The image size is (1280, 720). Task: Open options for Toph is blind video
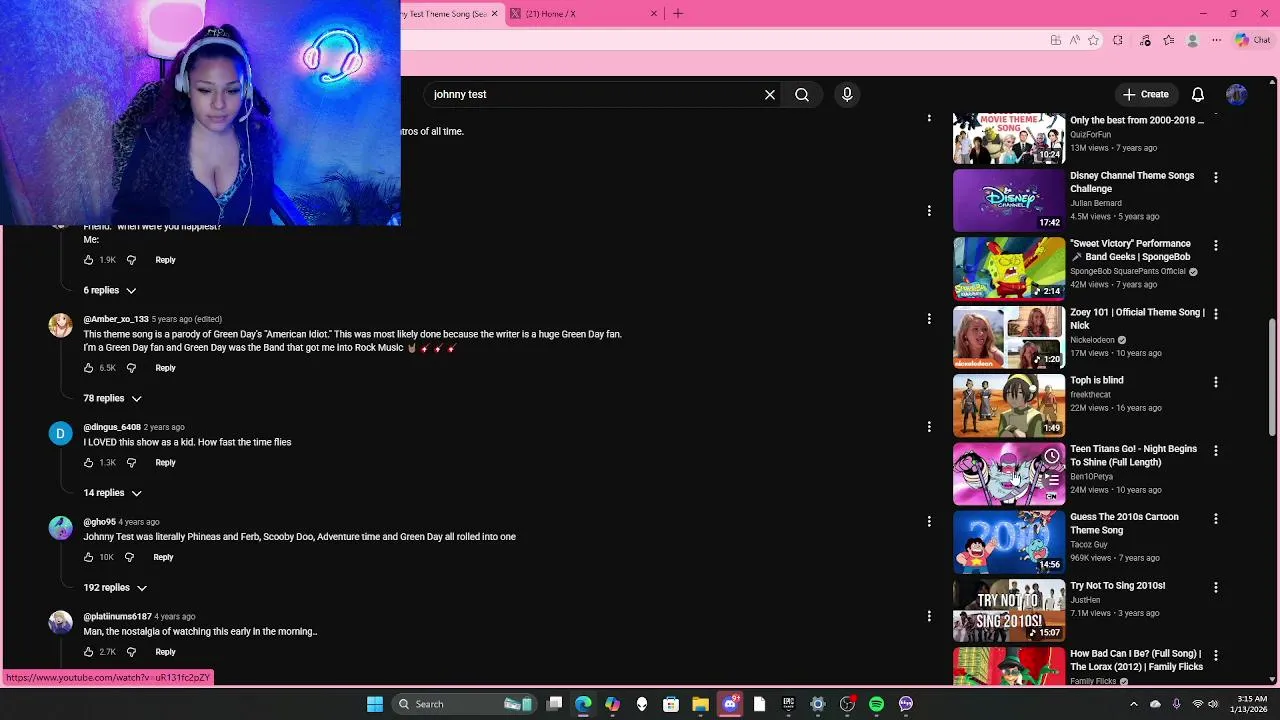1215,382
